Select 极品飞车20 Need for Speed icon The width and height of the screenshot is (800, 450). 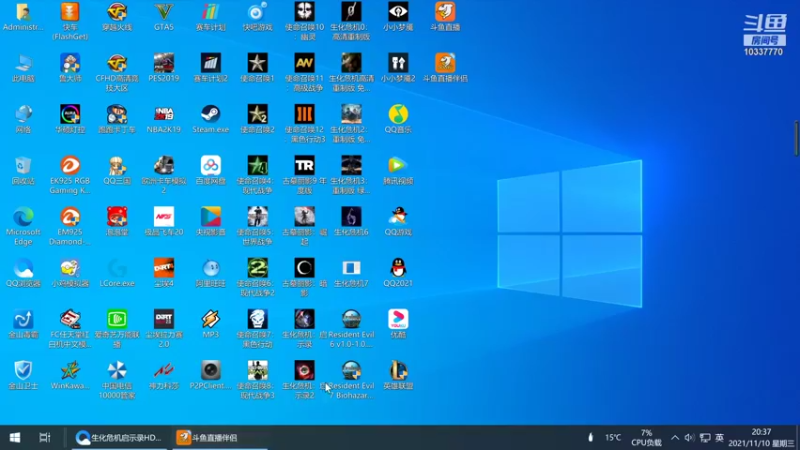164,221
